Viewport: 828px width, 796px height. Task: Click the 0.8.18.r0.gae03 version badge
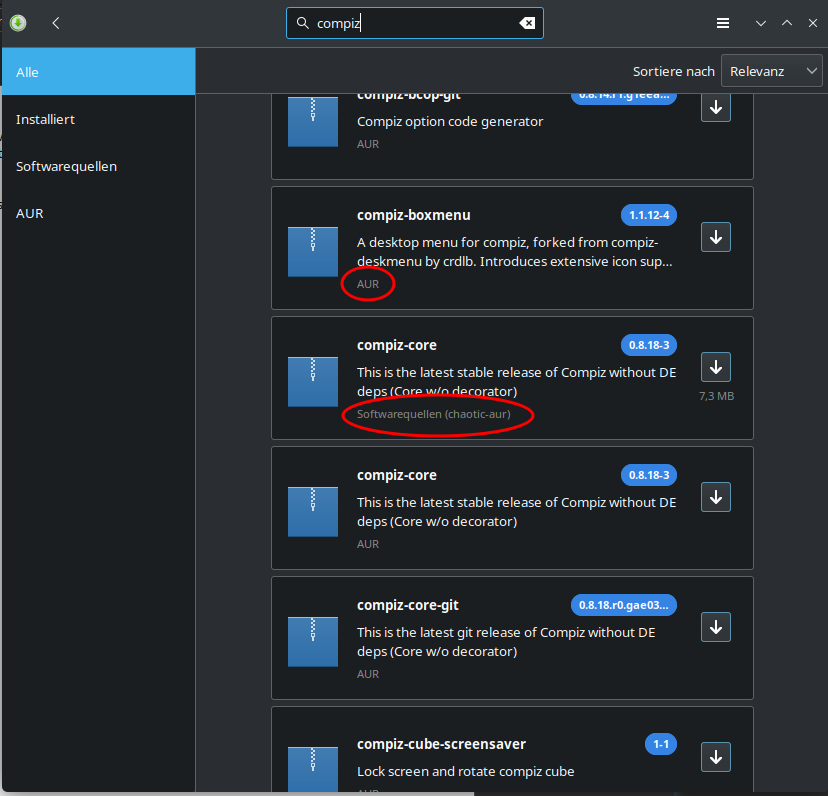[623, 605]
